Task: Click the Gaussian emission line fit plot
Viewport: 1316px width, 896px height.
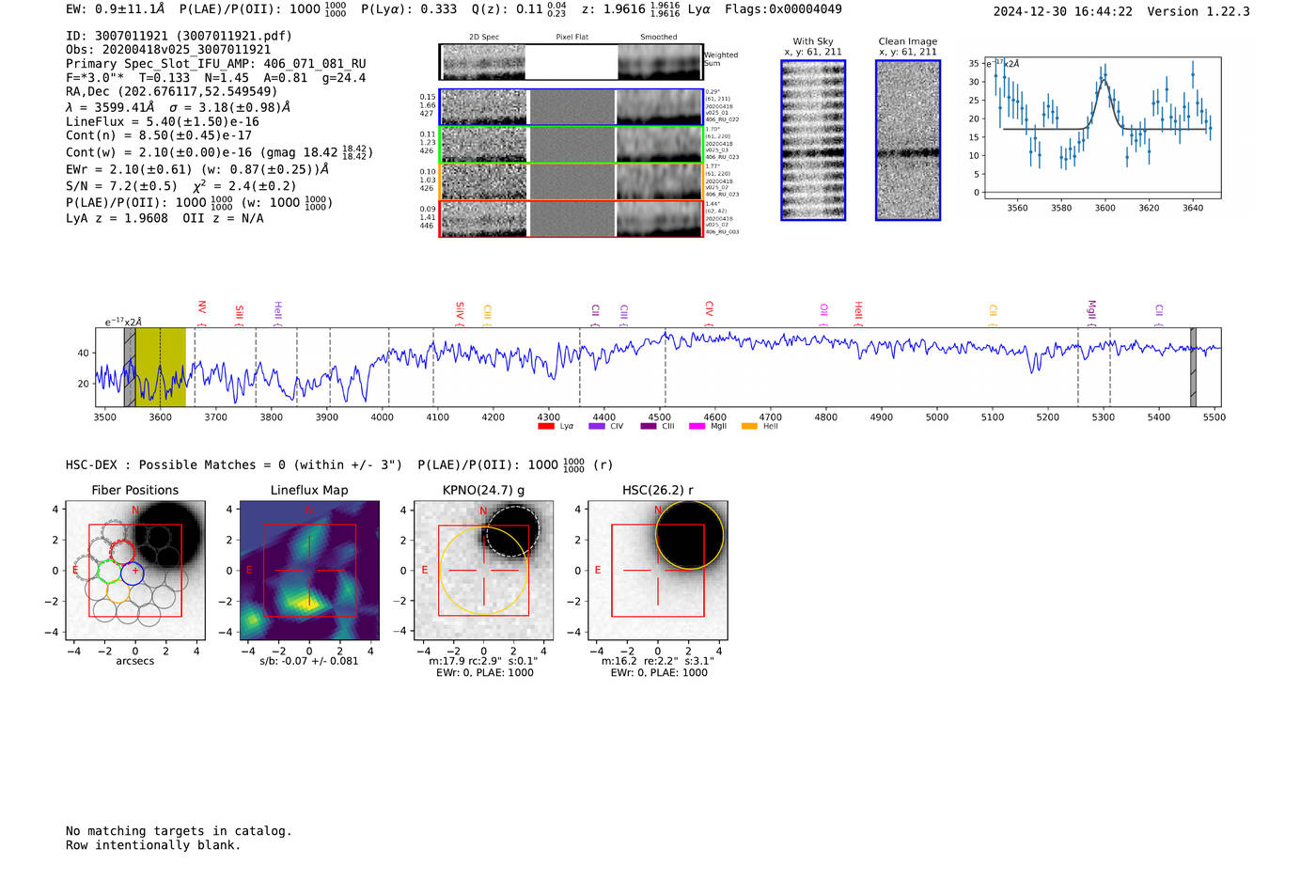Action: click(1102, 128)
